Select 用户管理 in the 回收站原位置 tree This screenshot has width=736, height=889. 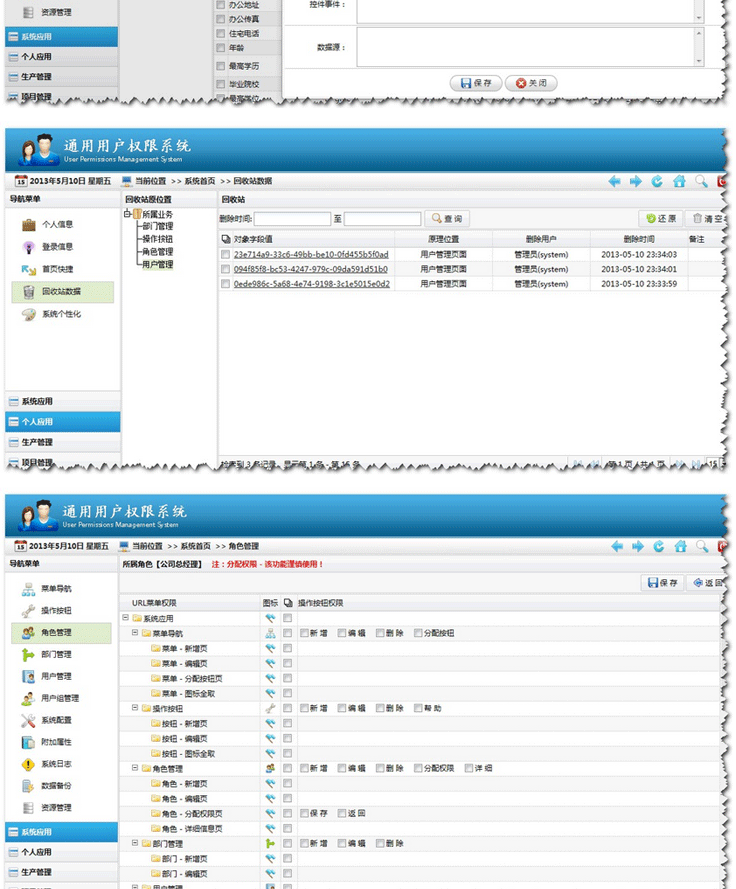[x=158, y=265]
